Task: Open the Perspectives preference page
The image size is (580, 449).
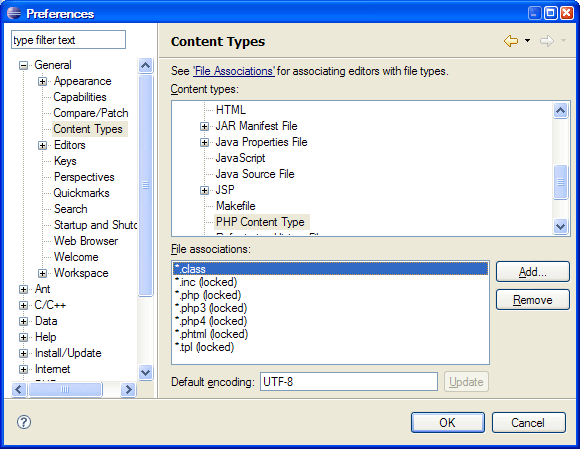Action: tap(84, 177)
